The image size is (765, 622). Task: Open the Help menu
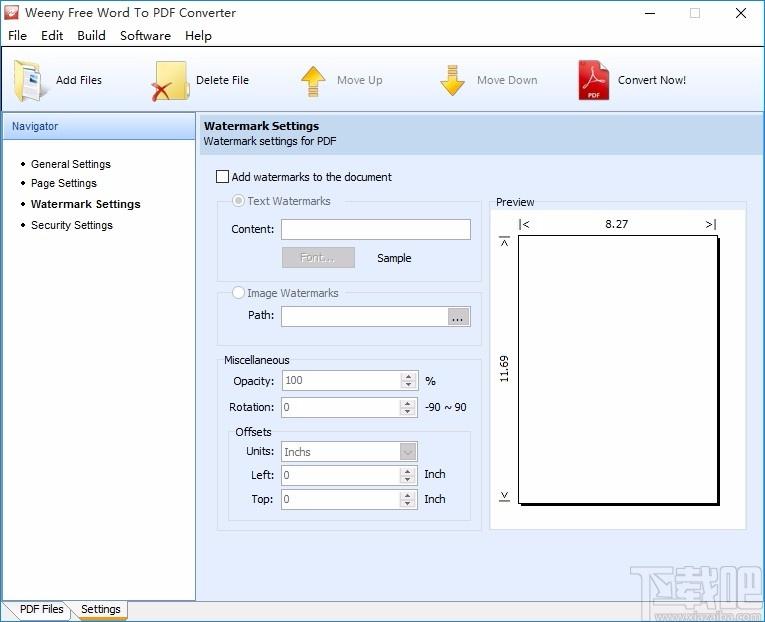click(x=198, y=36)
